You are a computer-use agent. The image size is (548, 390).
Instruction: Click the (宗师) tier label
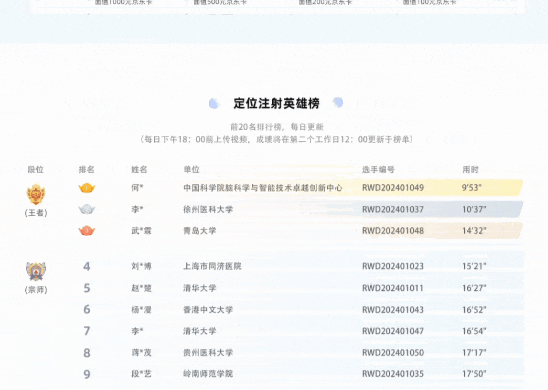[x=36, y=290]
